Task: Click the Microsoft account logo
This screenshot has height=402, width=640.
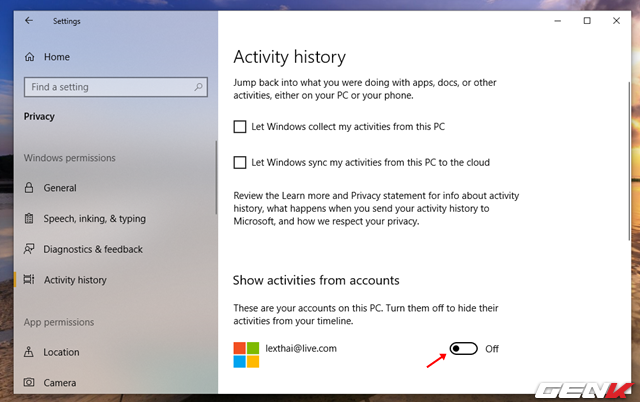Action: [x=246, y=353]
